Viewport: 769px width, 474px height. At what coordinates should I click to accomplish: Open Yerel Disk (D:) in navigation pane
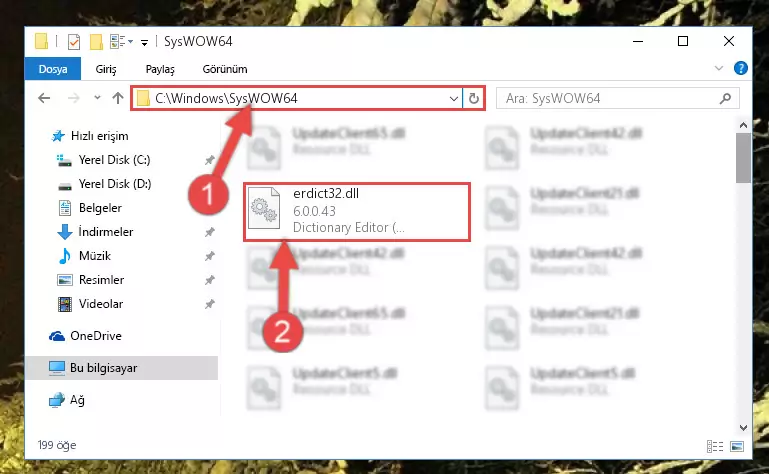point(115,184)
